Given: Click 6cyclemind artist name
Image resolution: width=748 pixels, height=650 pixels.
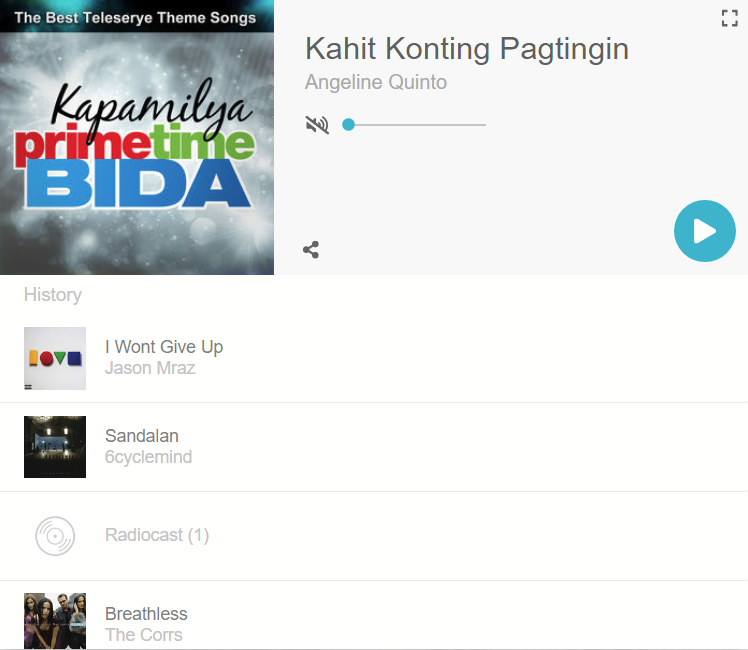Looking at the screenshot, I should point(148,457).
